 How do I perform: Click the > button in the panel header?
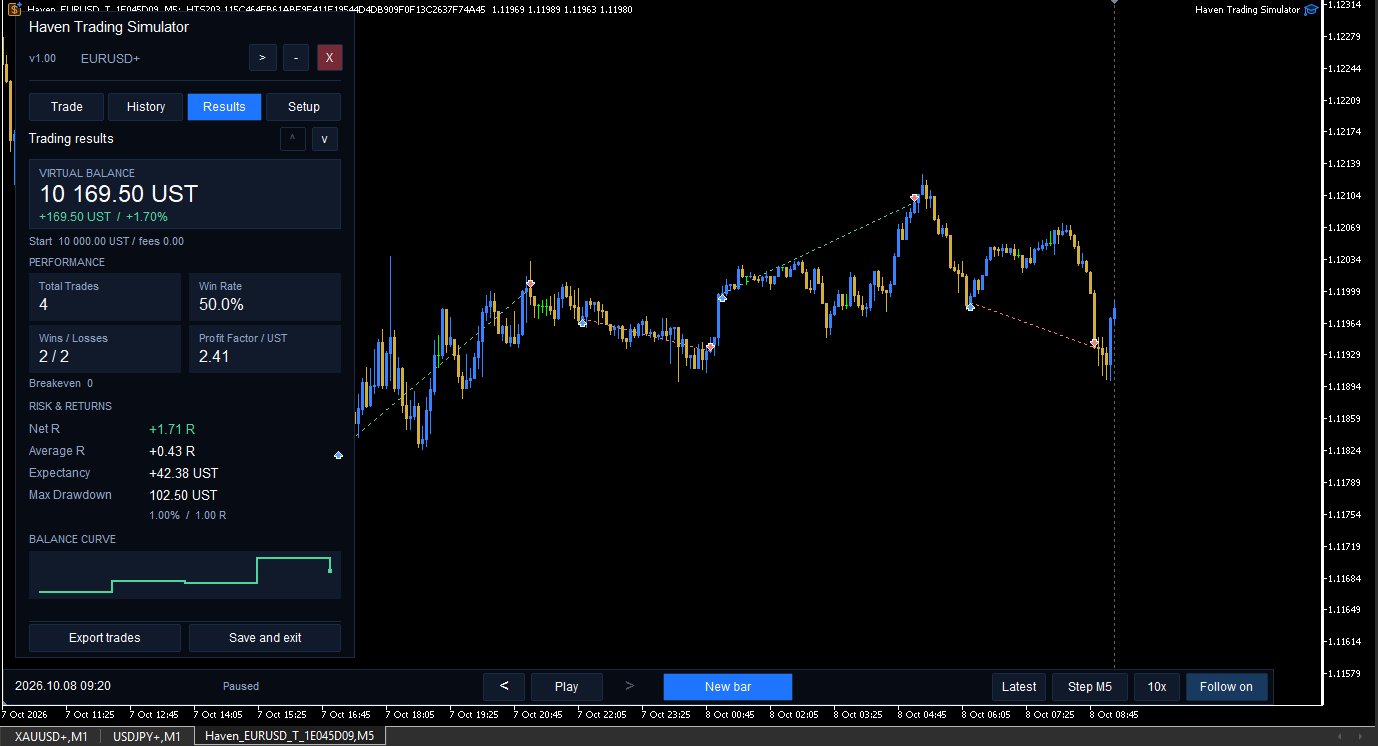pyautogui.click(x=262, y=58)
